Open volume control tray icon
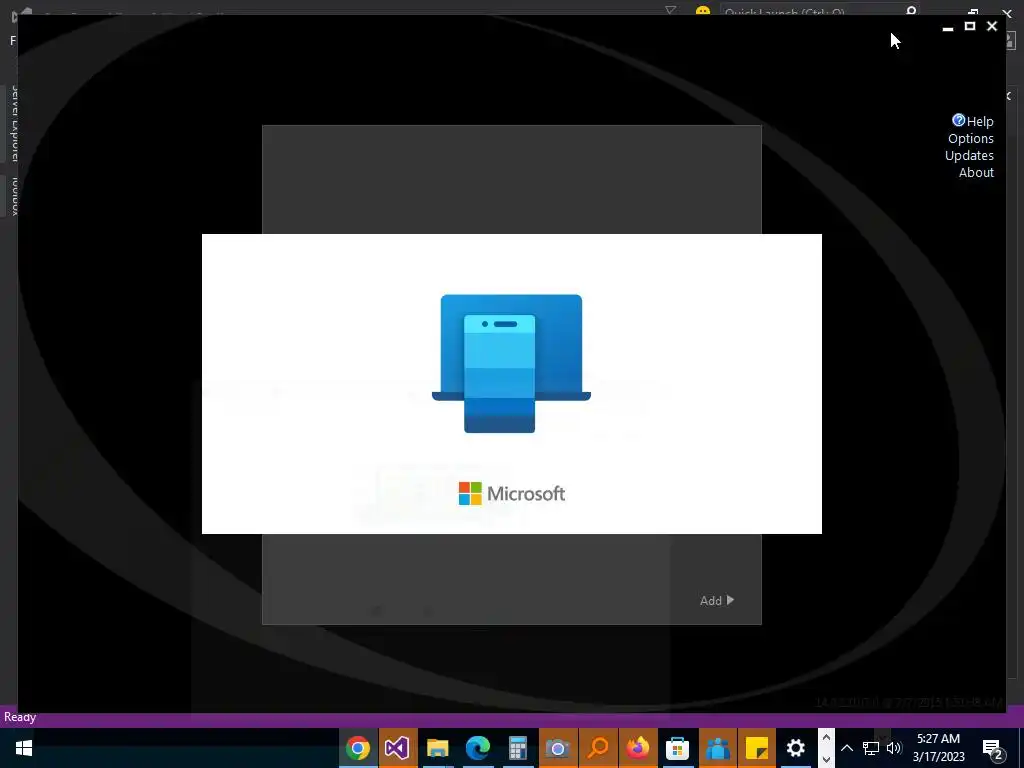The width and height of the screenshot is (1024, 768). [x=894, y=748]
